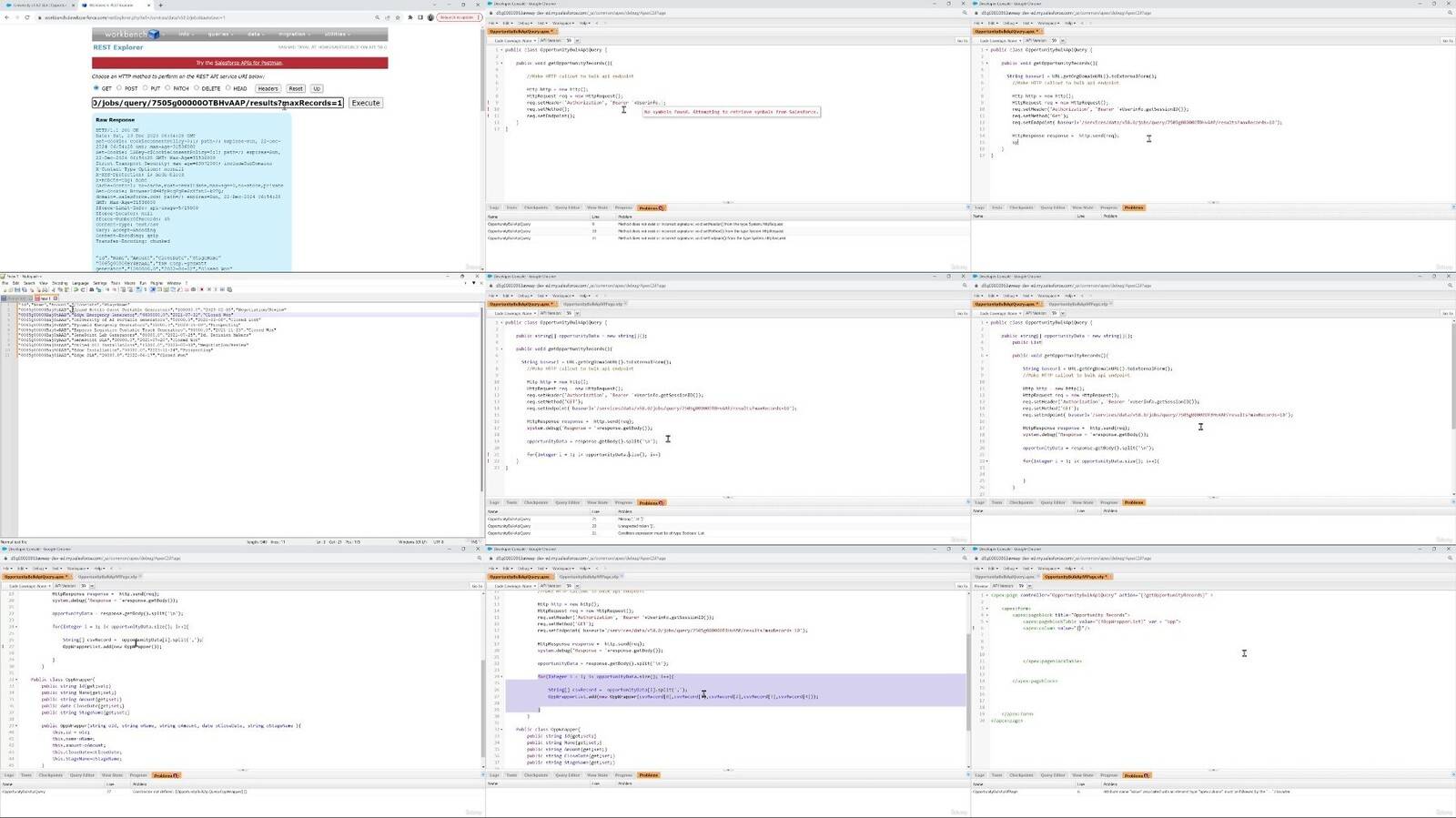Click the Reset button in REST Explorer
Screen dimensions: 1456x818
[296, 88]
